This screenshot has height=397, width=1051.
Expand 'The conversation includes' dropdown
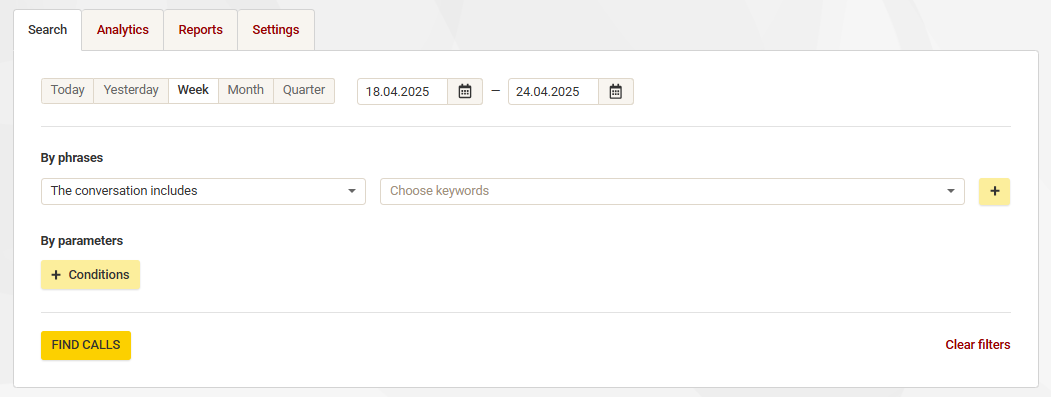click(203, 191)
